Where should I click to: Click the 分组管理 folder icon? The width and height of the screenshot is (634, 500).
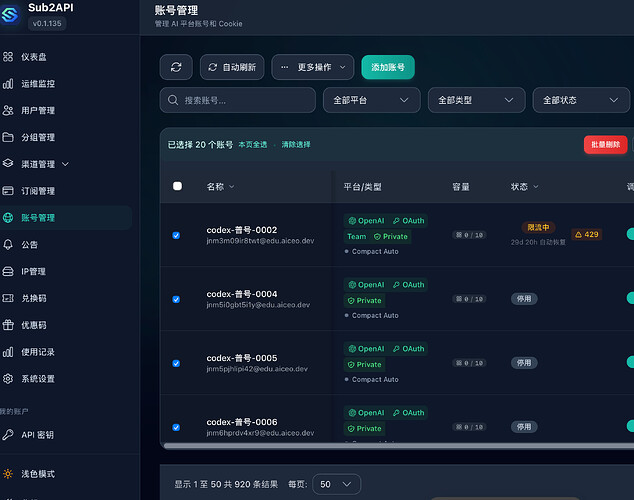click(8, 137)
